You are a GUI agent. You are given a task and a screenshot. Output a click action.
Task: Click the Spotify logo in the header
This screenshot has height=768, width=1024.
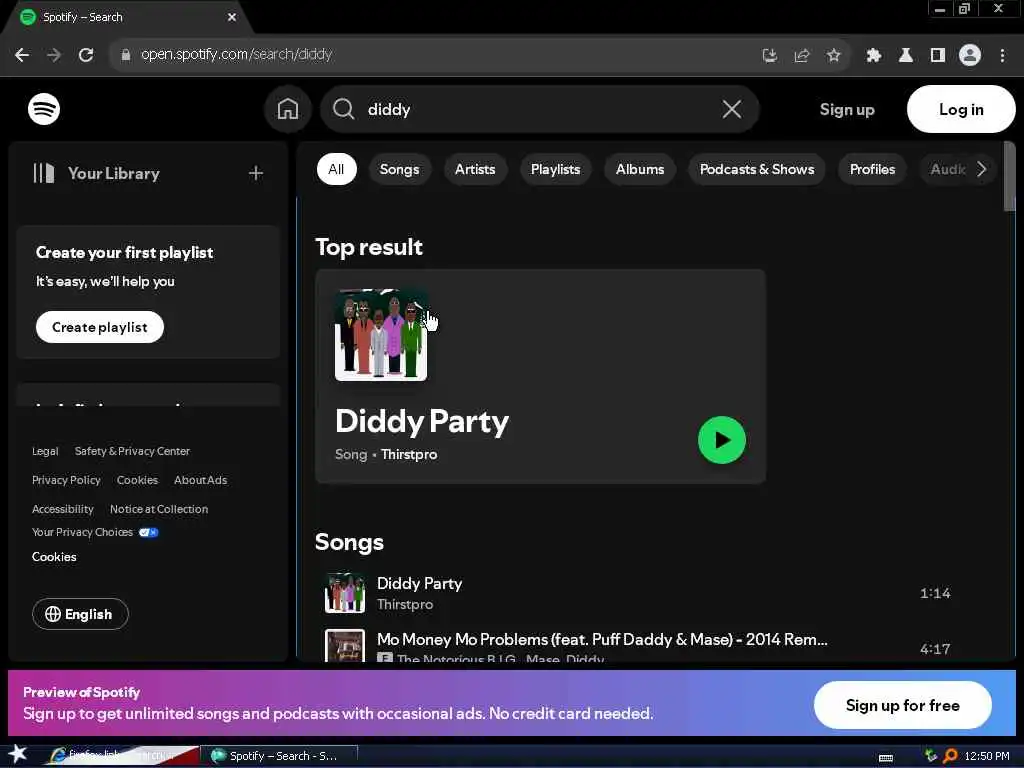[x=44, y=109]
